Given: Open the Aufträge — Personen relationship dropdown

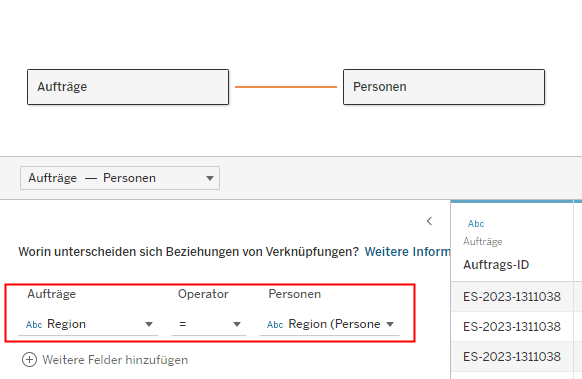Looking at the screenshot, I should pyautogui.click(x=120, y=178).
